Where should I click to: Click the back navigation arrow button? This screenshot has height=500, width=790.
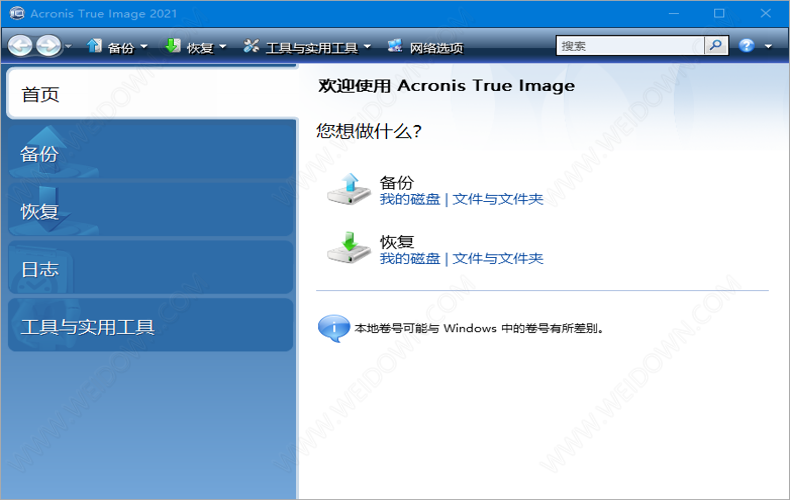(x=21, y=46)
